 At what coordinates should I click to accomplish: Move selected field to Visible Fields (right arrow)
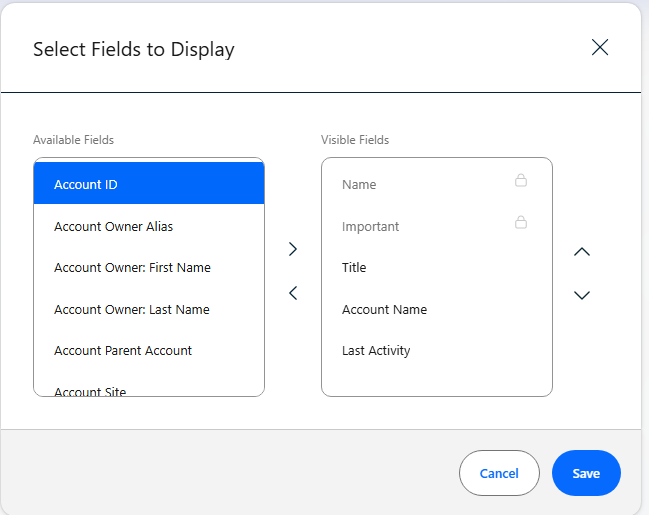click(x=293, y=249)
